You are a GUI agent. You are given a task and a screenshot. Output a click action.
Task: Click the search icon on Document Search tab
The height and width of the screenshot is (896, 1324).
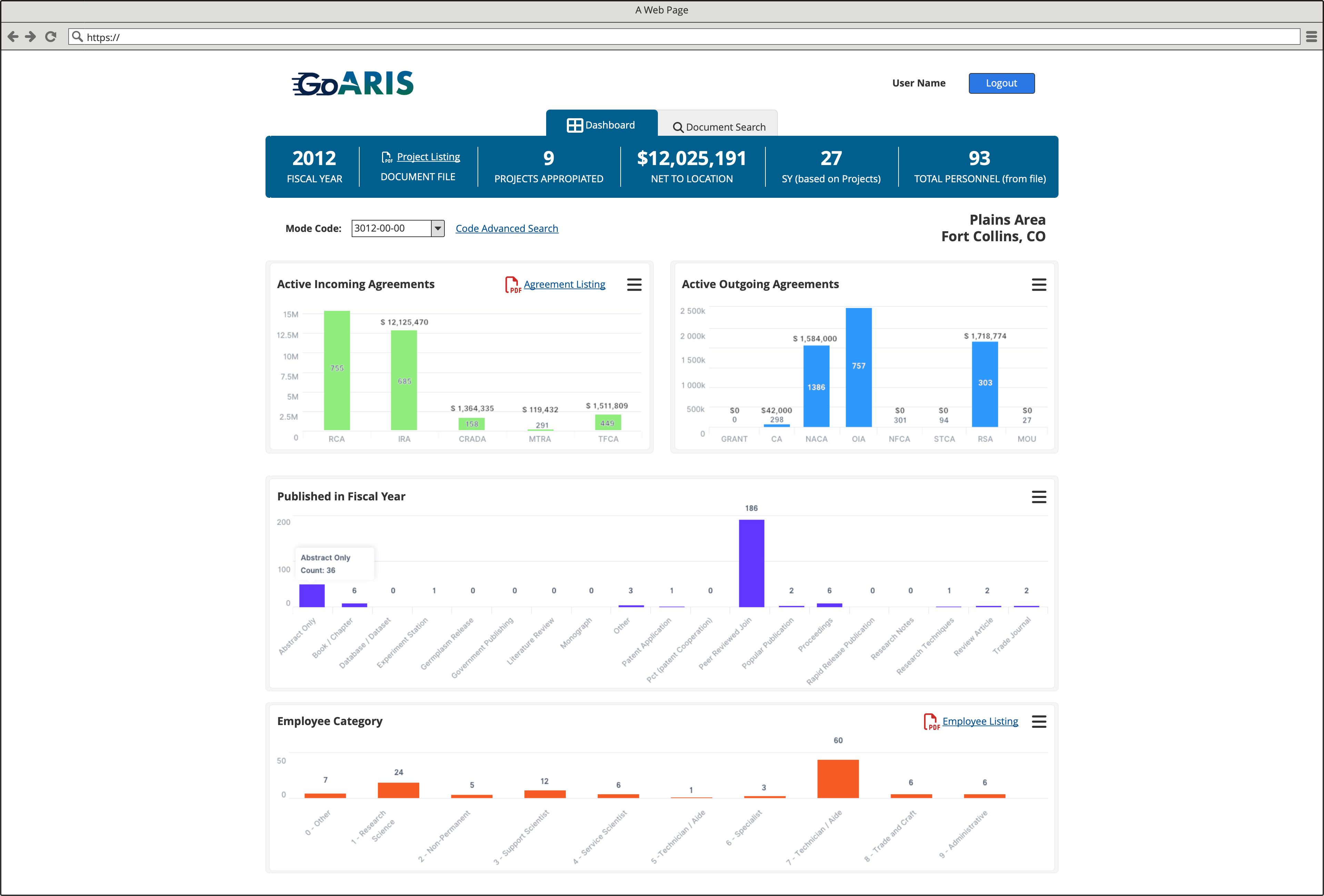(678, 127)
